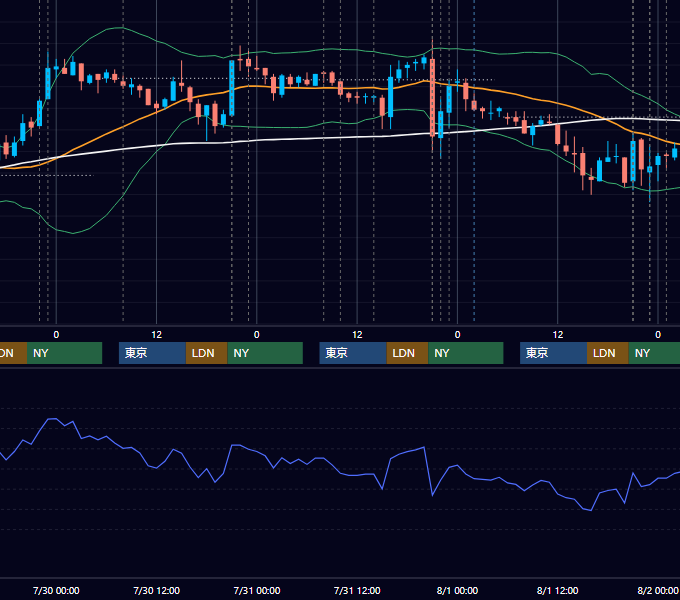680x600 pixels.
Task: Click the hour label 12 for 7/30
Action: pyautogui.click(x=157, y=335)
